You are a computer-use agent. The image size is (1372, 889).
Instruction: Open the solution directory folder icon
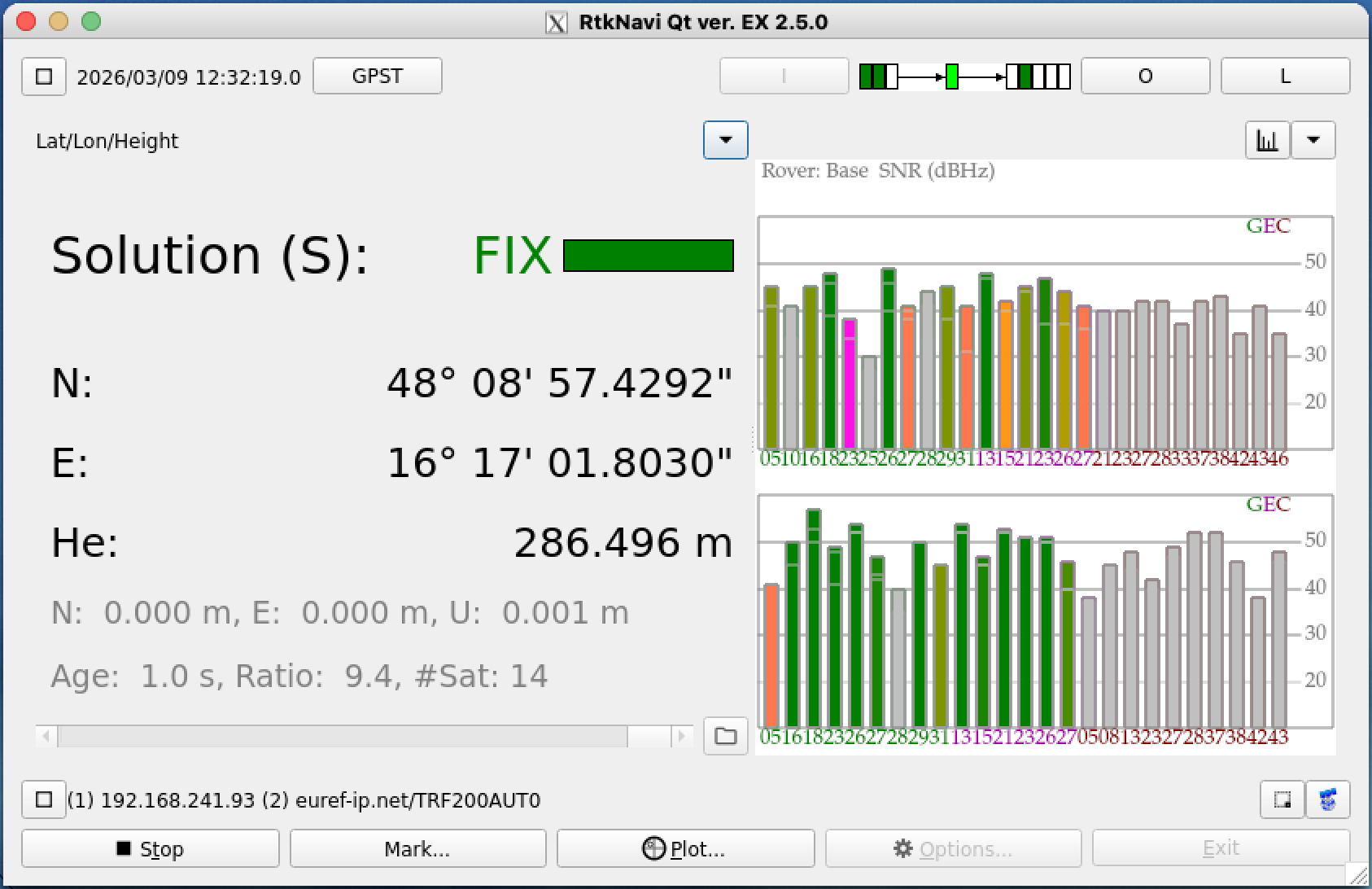click(x=725, y=736)
